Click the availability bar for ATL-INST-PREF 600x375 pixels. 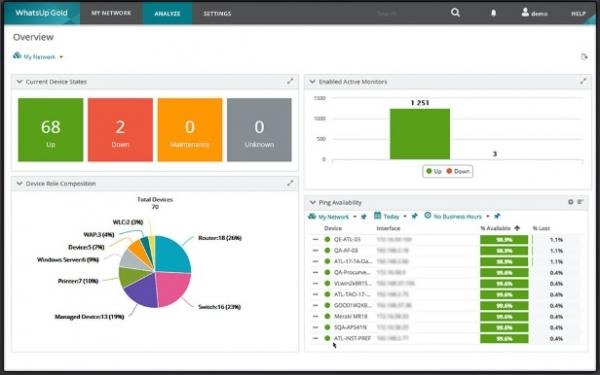coord(504,339)
